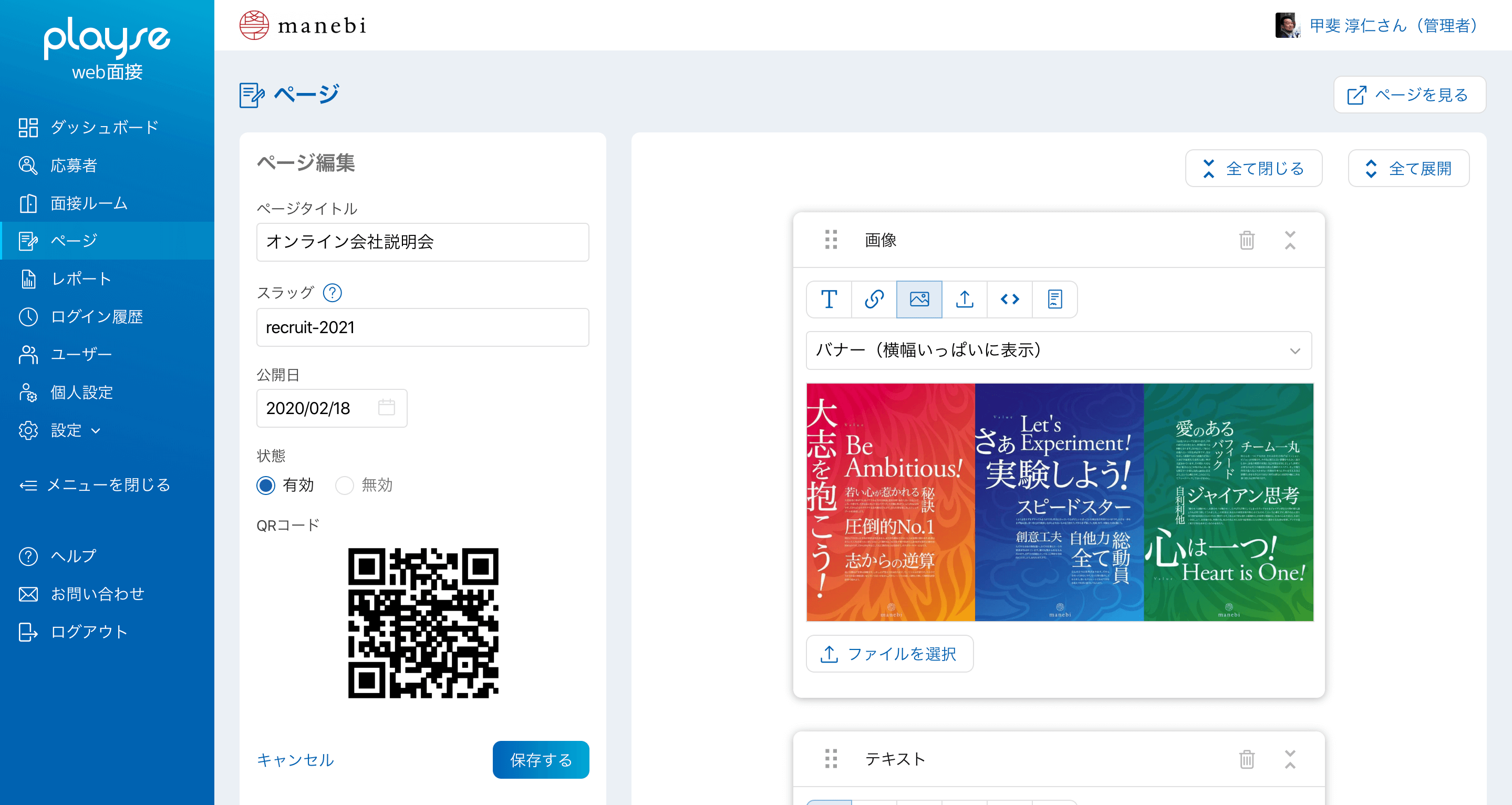Click the playse web面接 logo

click(107, 49)
